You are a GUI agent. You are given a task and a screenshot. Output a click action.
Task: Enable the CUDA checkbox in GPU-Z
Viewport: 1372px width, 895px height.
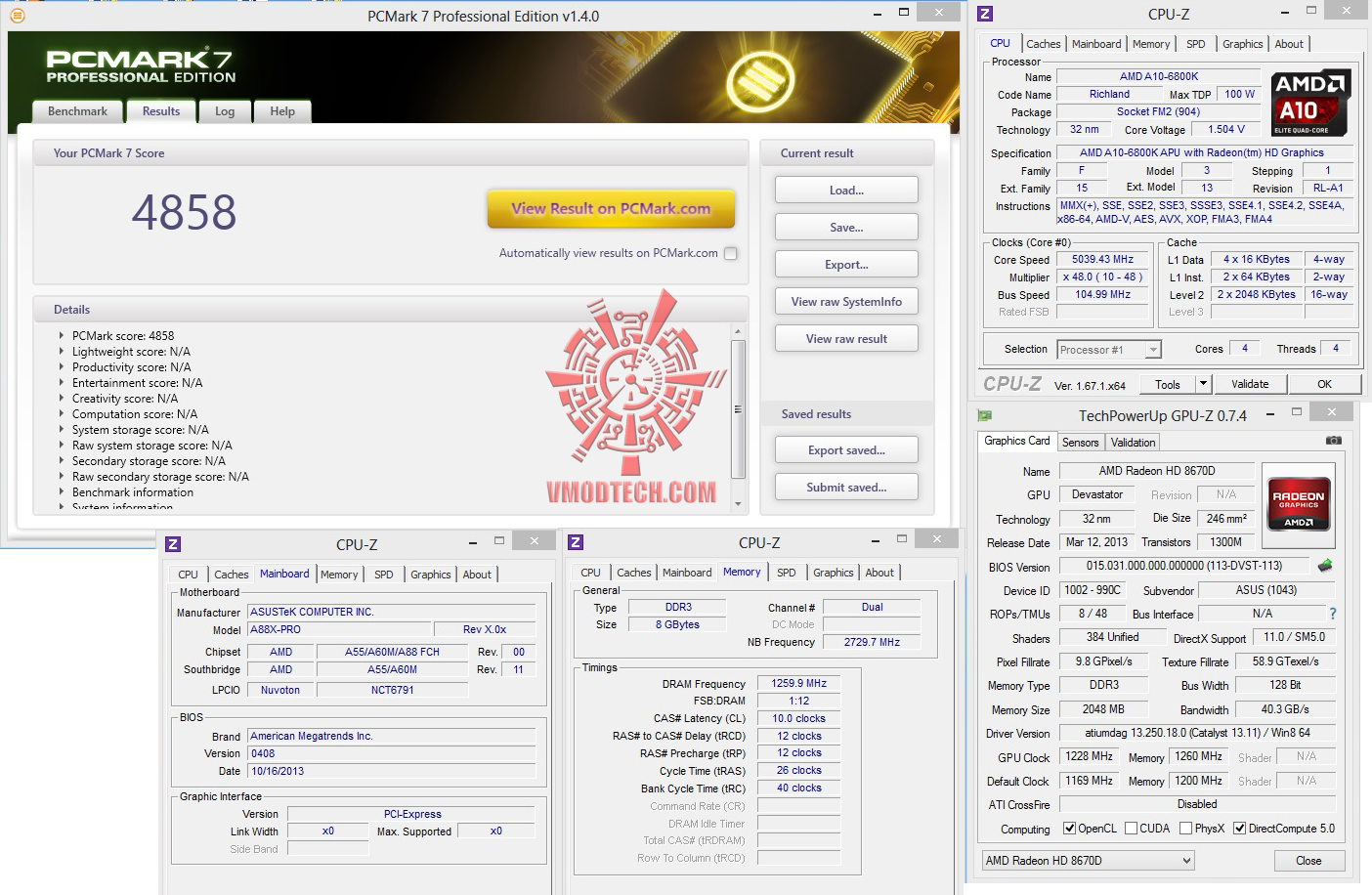tap(1131, 829)
